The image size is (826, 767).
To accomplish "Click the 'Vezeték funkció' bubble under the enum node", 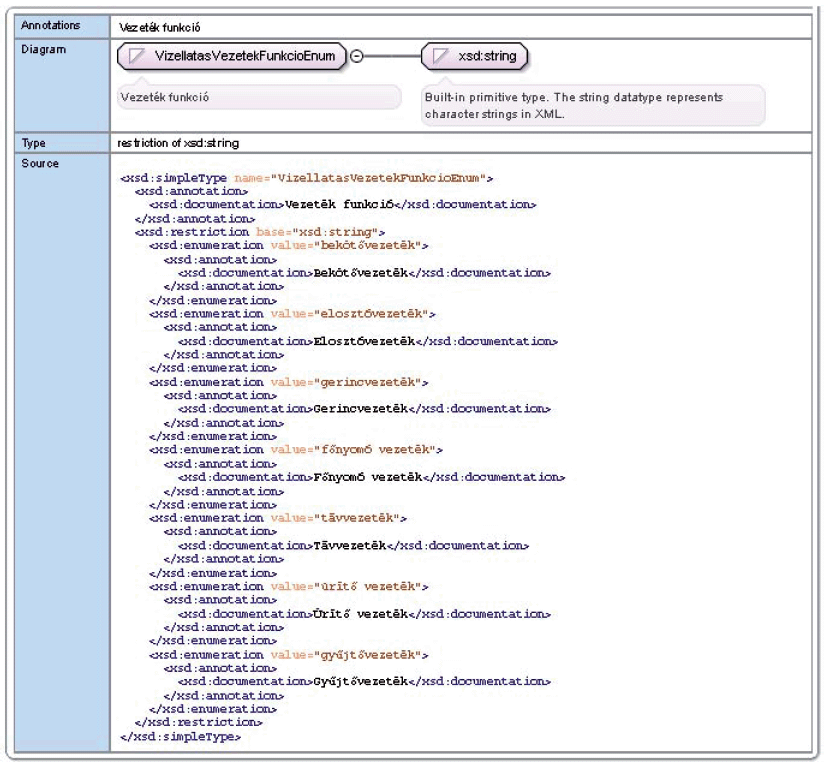I will 259,97.
